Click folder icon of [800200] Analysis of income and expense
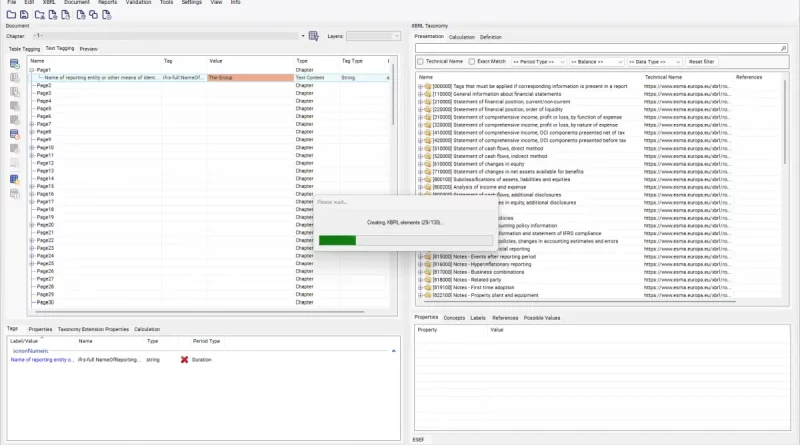The image size is (800, 445). point(428,187)
